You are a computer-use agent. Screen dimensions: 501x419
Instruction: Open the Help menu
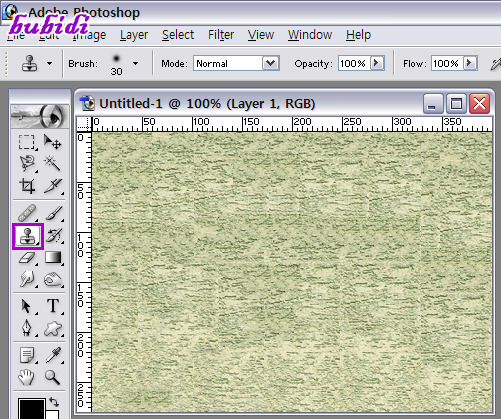[x=358, y=35]
